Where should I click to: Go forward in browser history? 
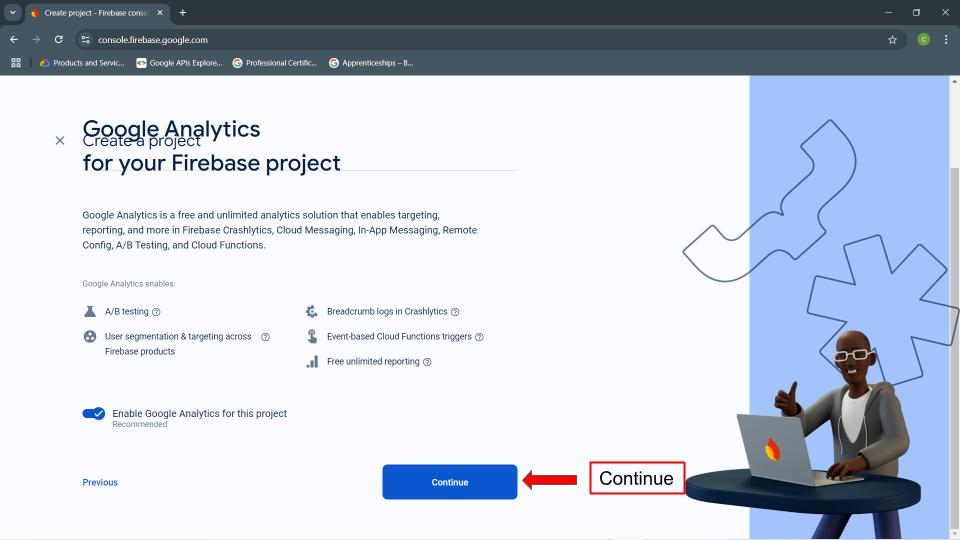click(x=36, y=39)
